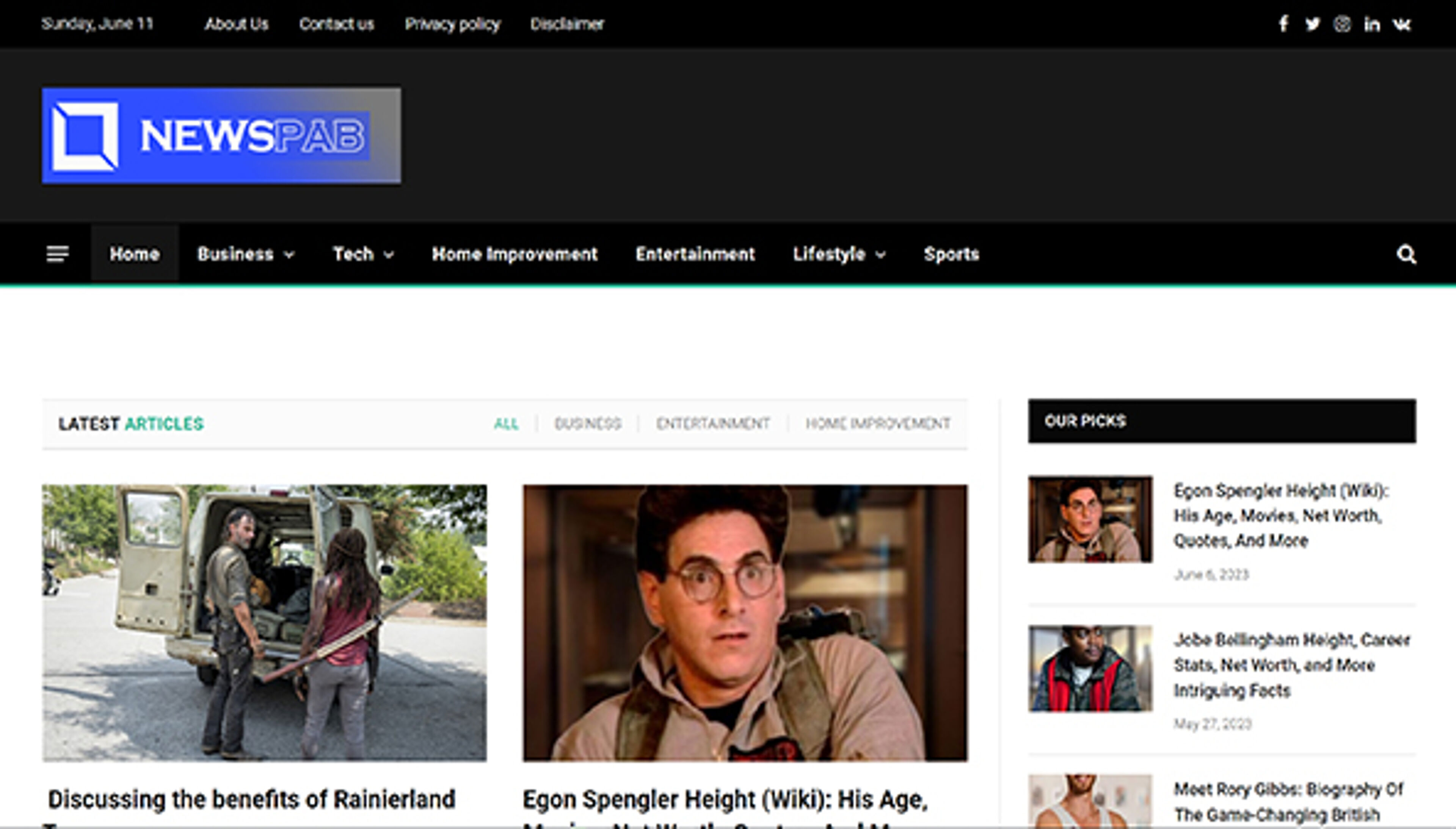
Task: Open the Instagram social link
Action: [1343, 24]
